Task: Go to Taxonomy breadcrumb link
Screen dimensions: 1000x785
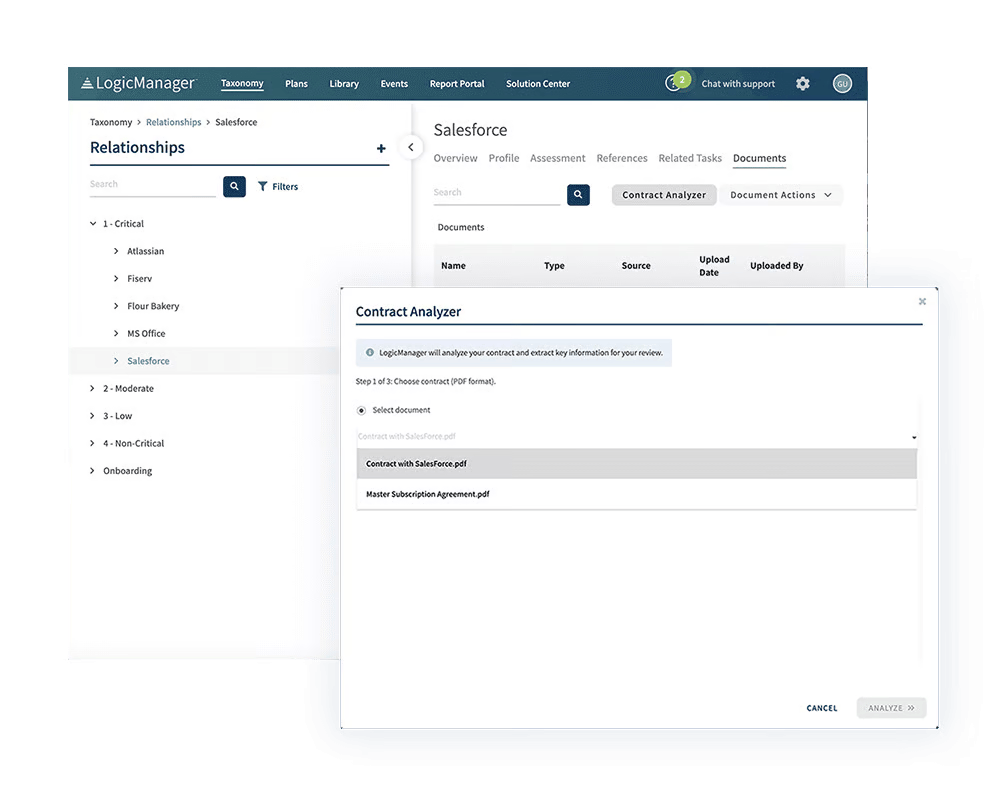Action: point(111,122)
